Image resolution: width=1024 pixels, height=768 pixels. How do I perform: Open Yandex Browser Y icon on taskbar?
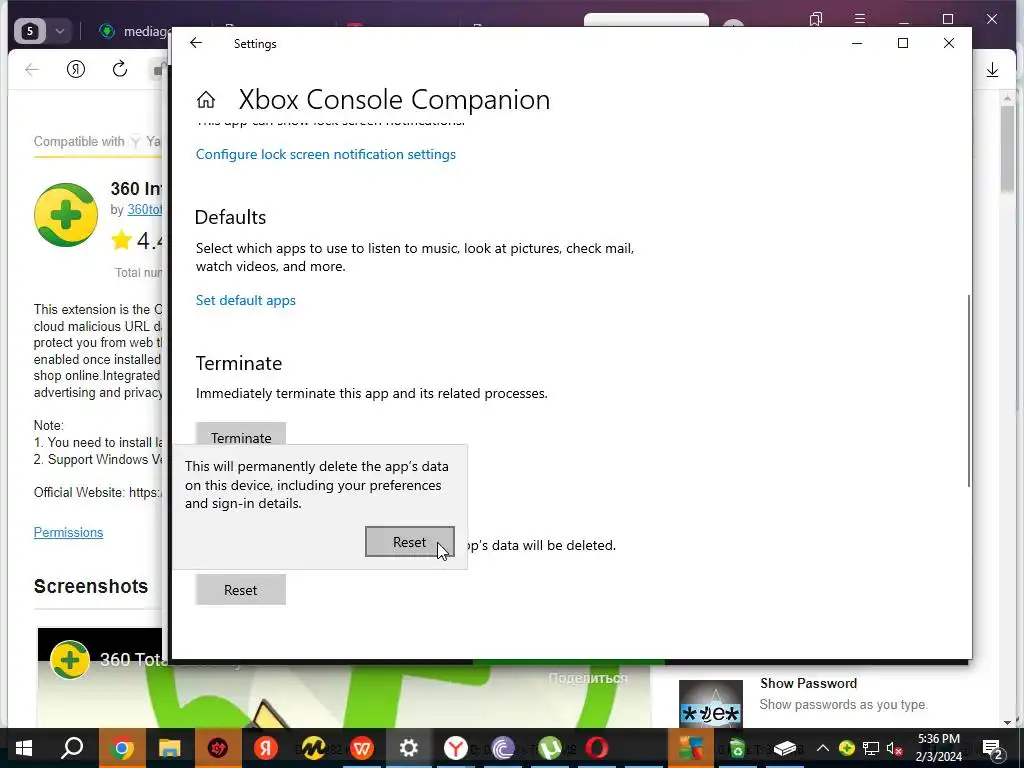(x=456, y=748)
